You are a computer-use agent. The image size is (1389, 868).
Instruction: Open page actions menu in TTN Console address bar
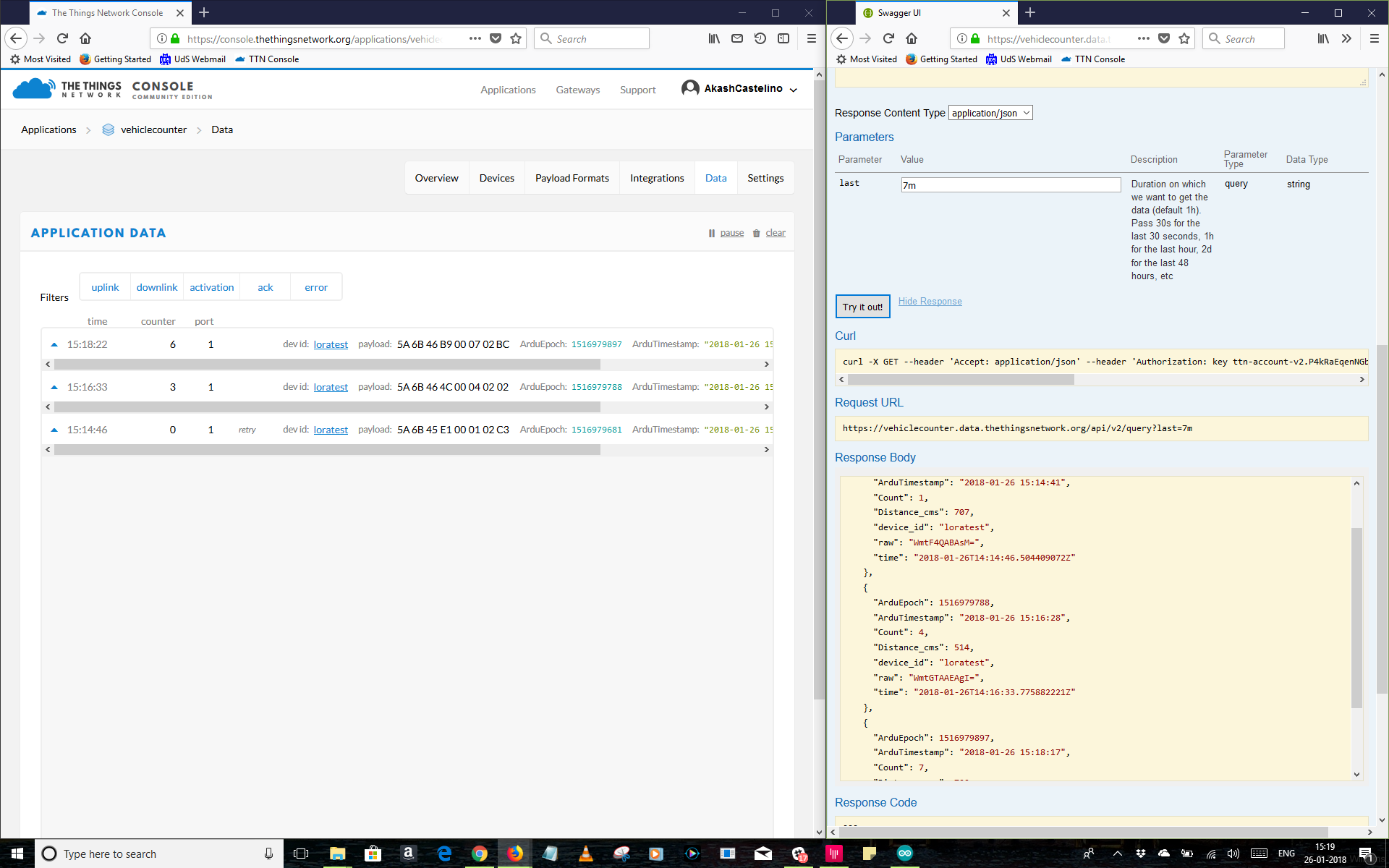(475, 38)
